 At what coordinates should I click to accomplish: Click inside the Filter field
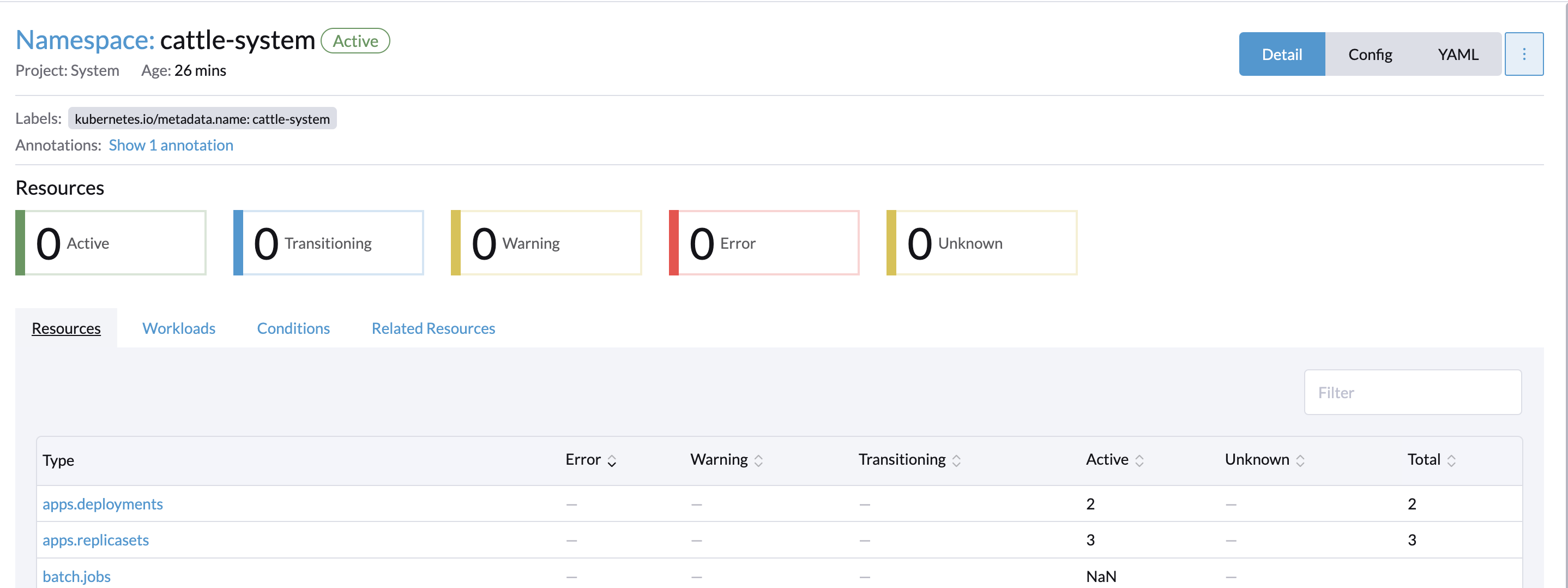1412,392
